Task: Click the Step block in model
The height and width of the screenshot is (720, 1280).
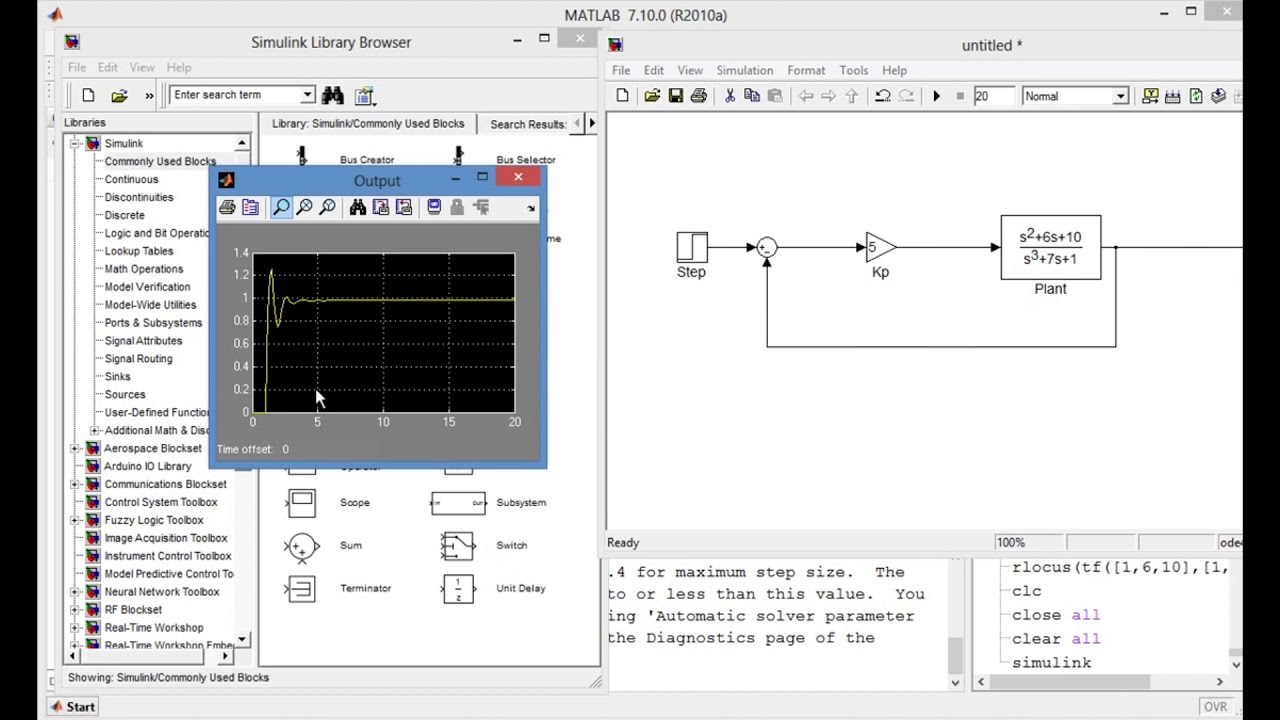Action: 691,247
